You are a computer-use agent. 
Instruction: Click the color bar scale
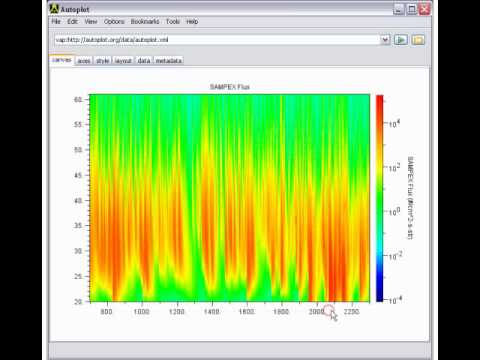[380, 198]
